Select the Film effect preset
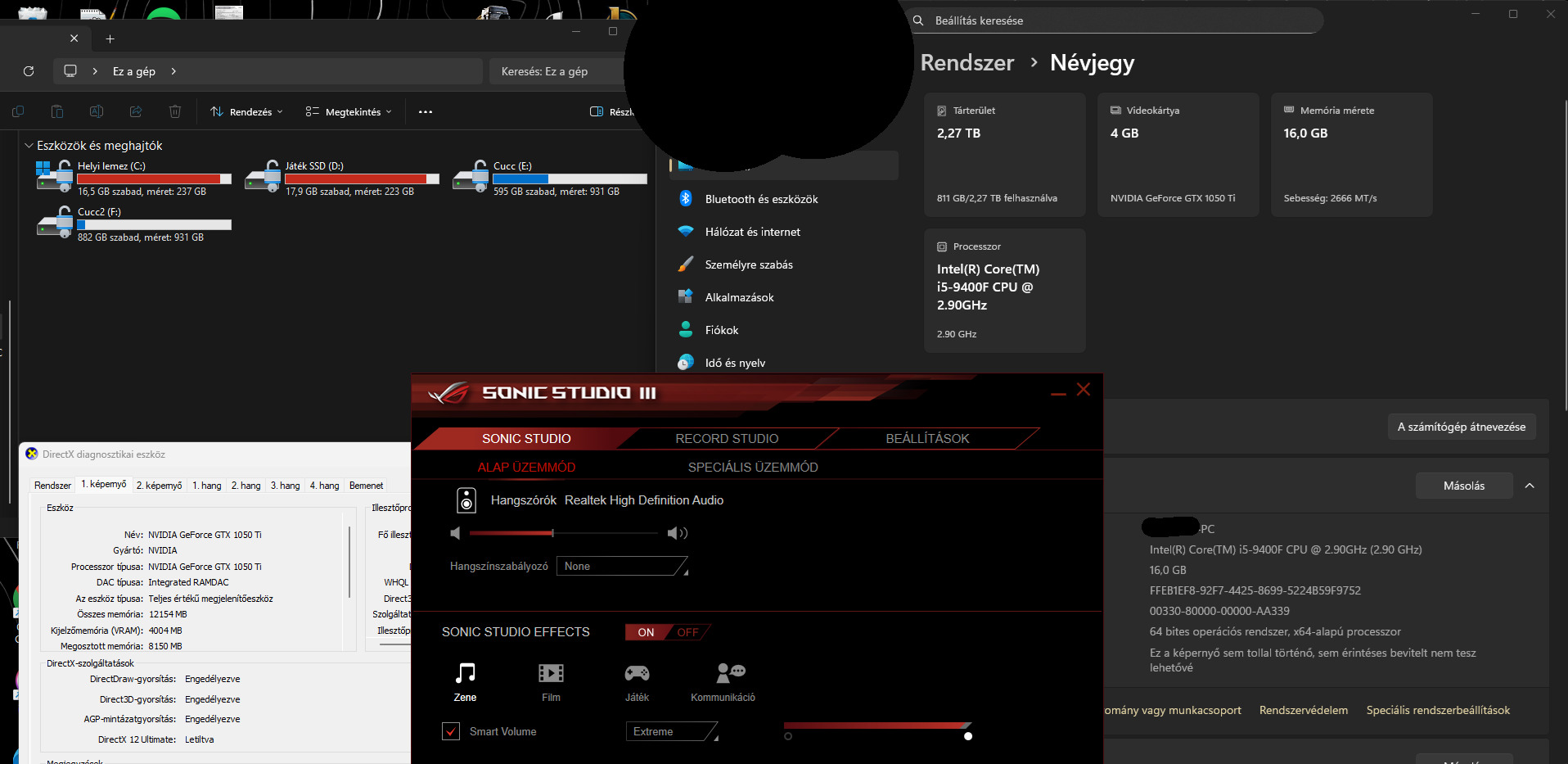This screenshot has height=764, width=1568. point(551,682)
